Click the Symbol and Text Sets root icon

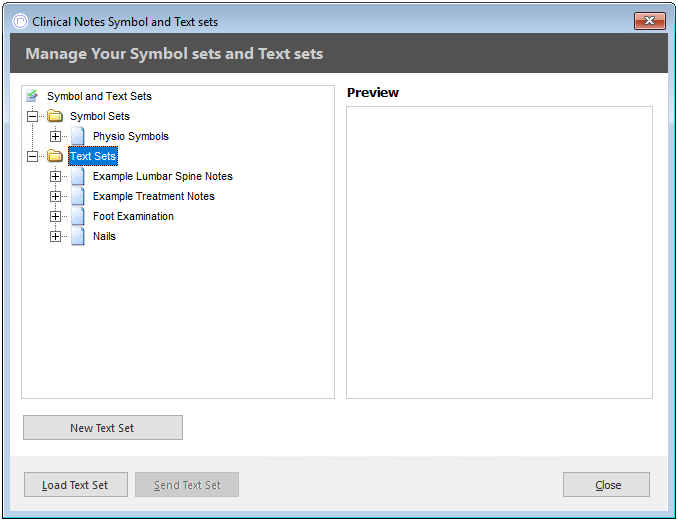32,96
